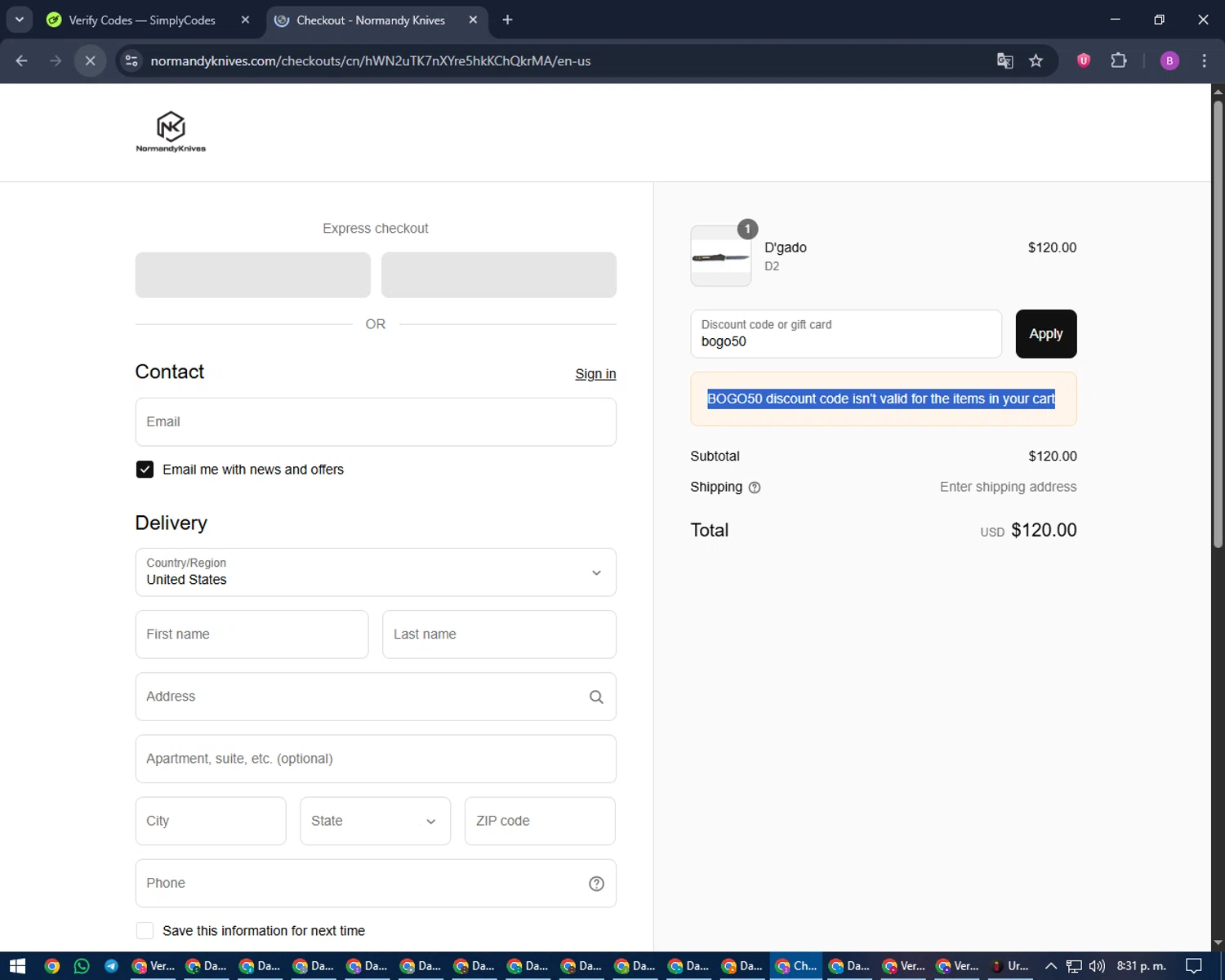
Task: Apply the discount code
Action: click(x=1046, y=334)
